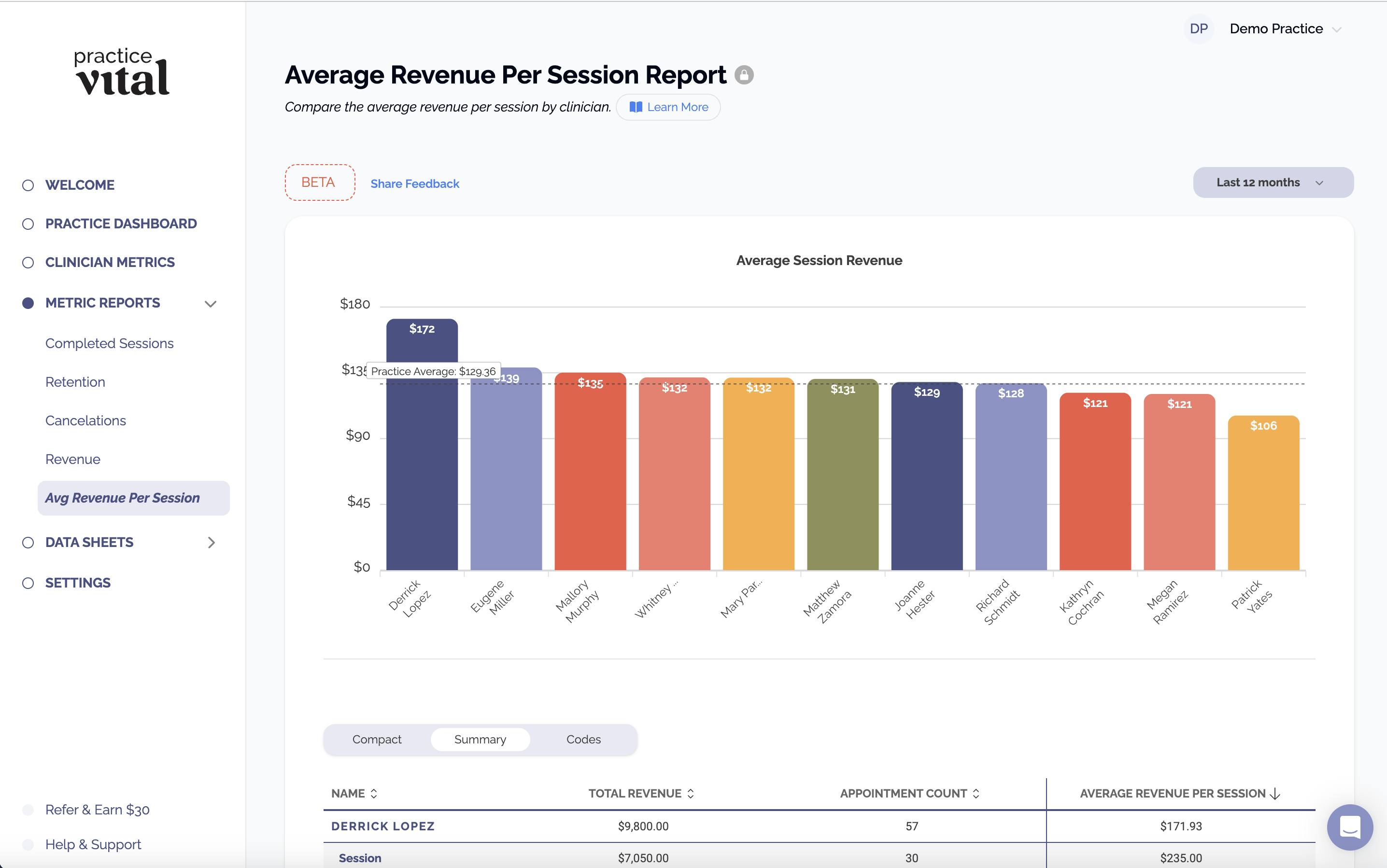Click the $9,800.00 total revenue cell

coord(643,826)
